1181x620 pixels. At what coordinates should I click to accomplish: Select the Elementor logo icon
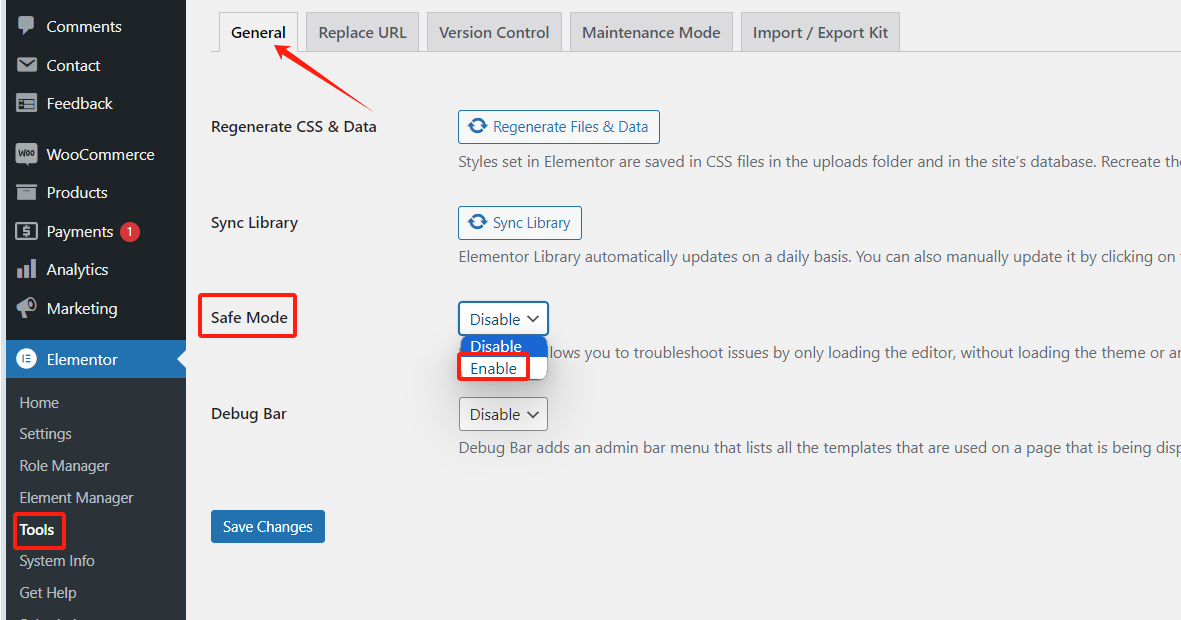point(27,357)
